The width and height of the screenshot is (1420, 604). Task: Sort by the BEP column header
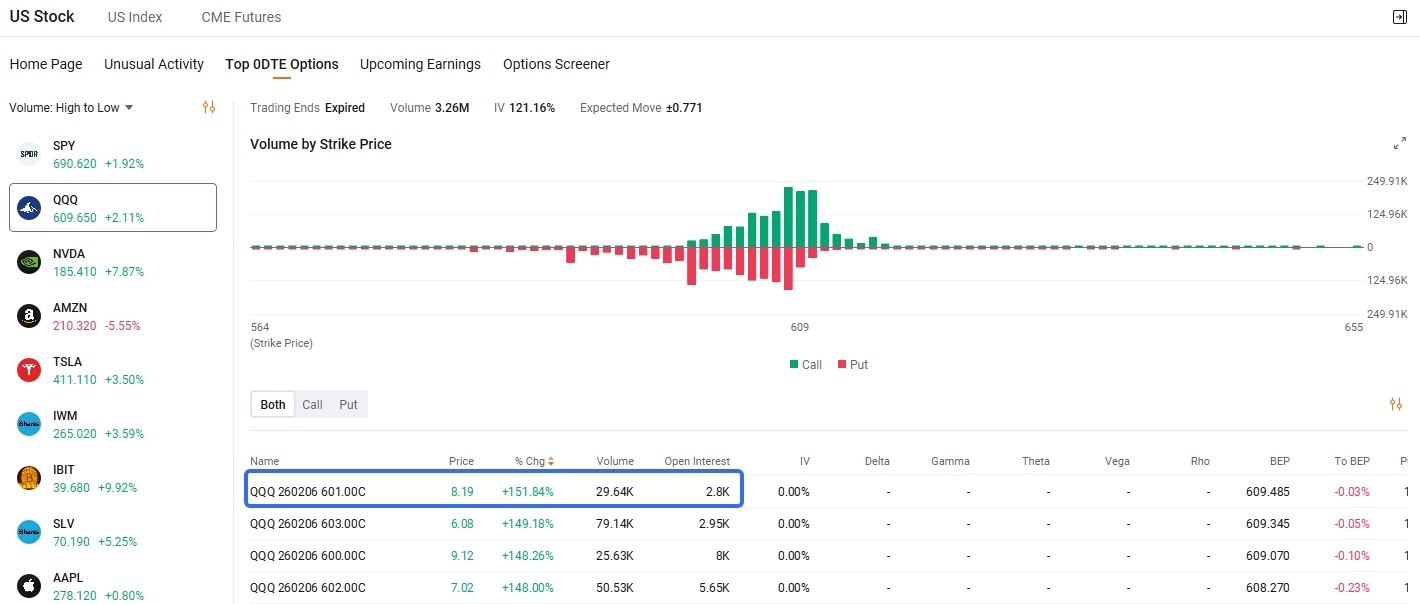(1279, 461)
